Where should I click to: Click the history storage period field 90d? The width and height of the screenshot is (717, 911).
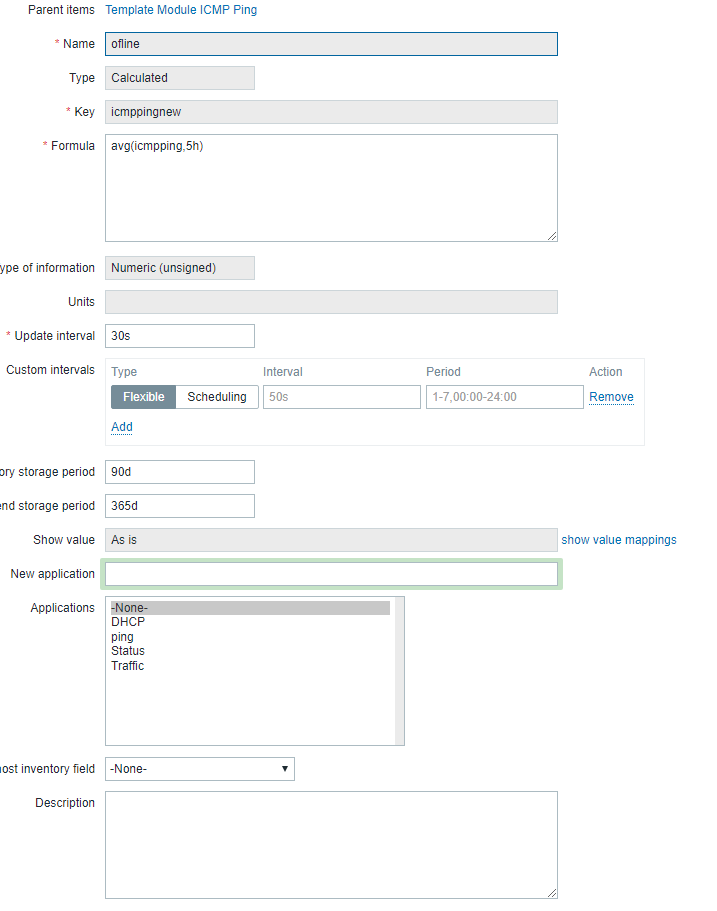tap(180, 472)
